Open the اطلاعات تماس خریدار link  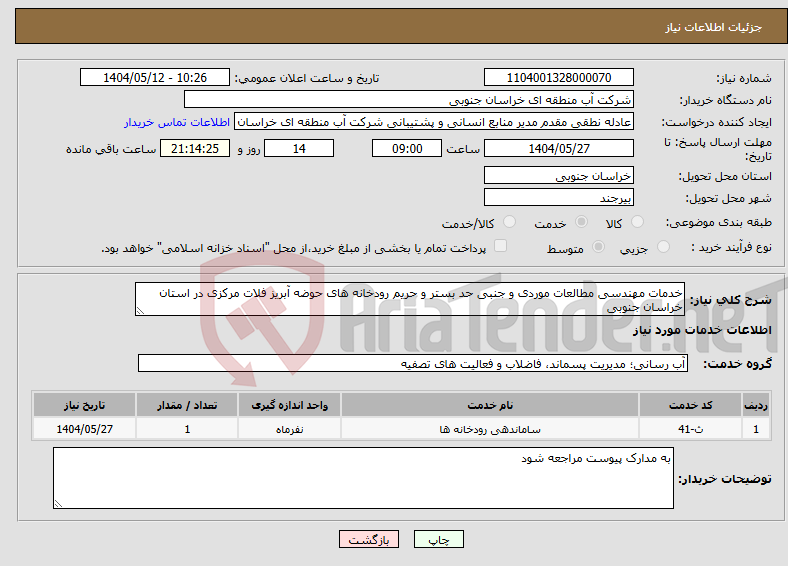(177, 122)
